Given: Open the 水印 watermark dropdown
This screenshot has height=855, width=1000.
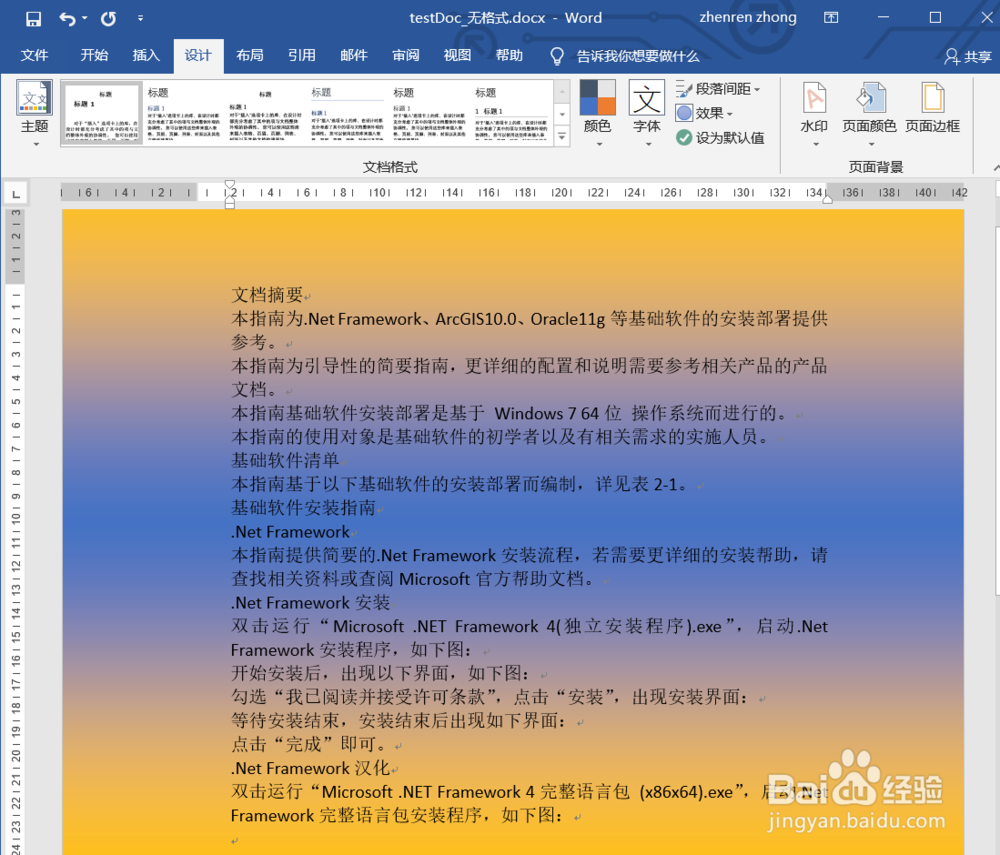Looking at the screenshot, I should point(814,114).
